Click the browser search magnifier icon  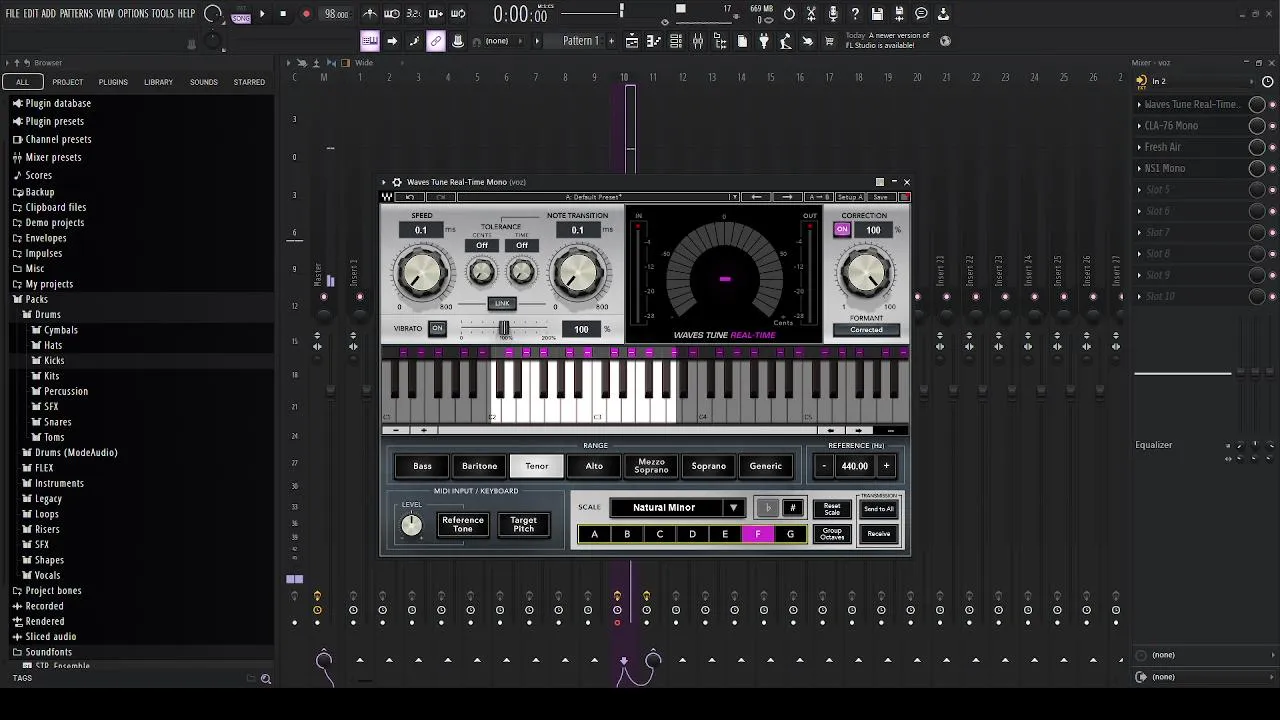266,679
